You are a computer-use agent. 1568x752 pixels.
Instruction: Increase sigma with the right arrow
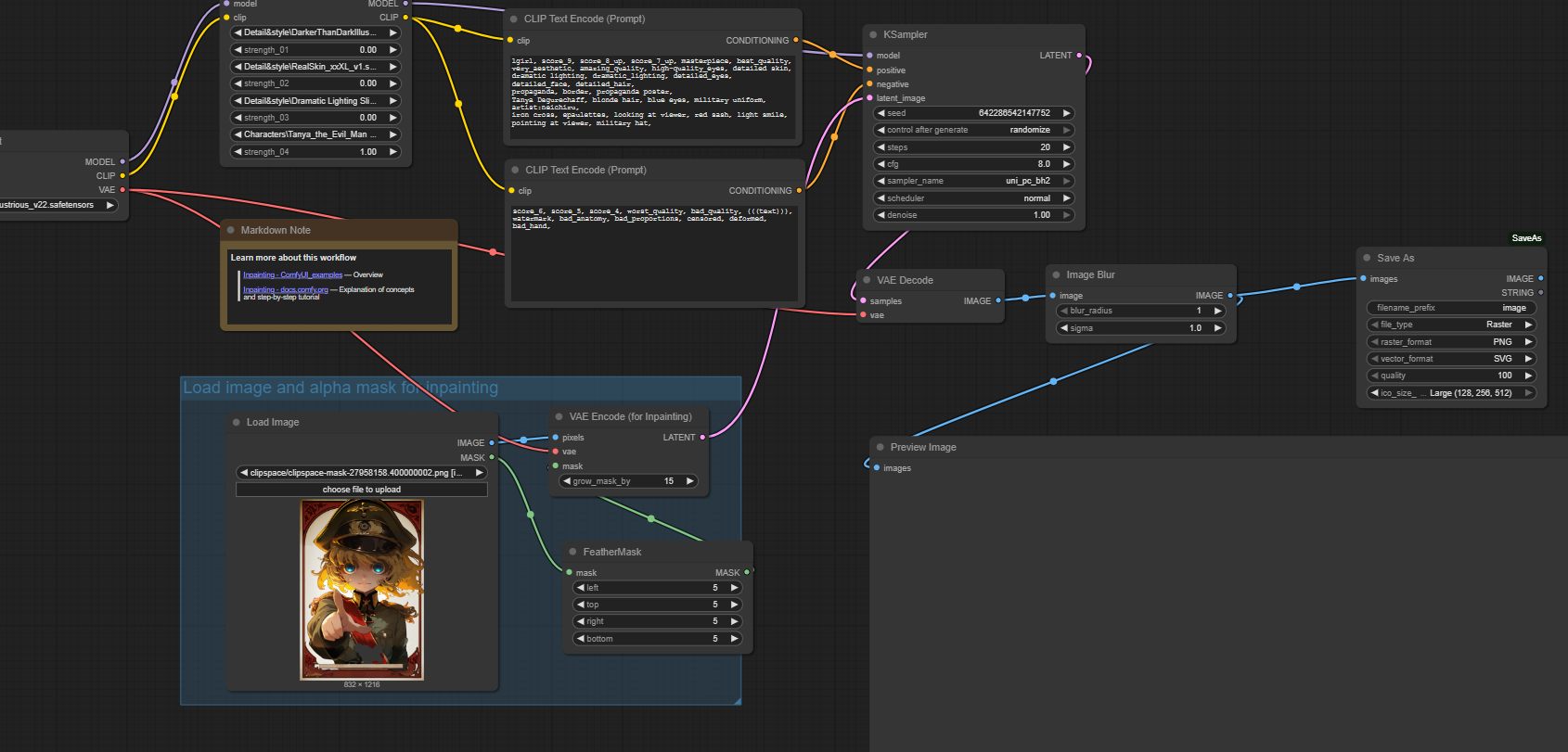(1217, 328)
